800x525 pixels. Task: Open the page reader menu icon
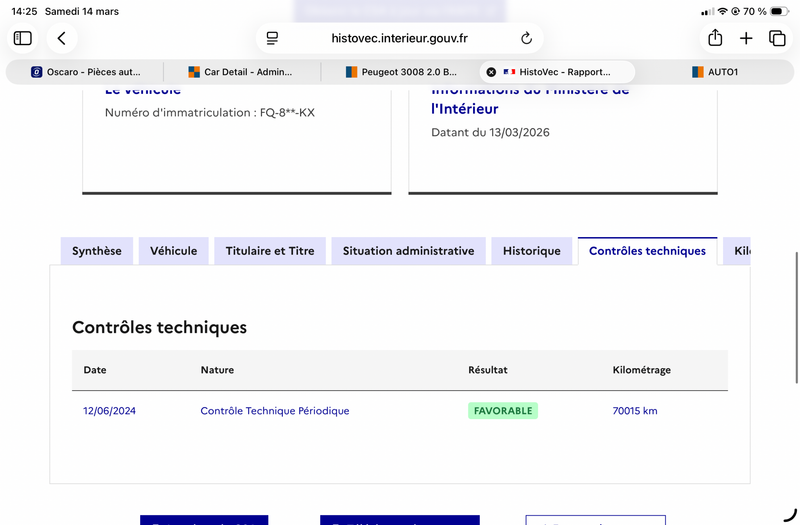coord(273,38)
